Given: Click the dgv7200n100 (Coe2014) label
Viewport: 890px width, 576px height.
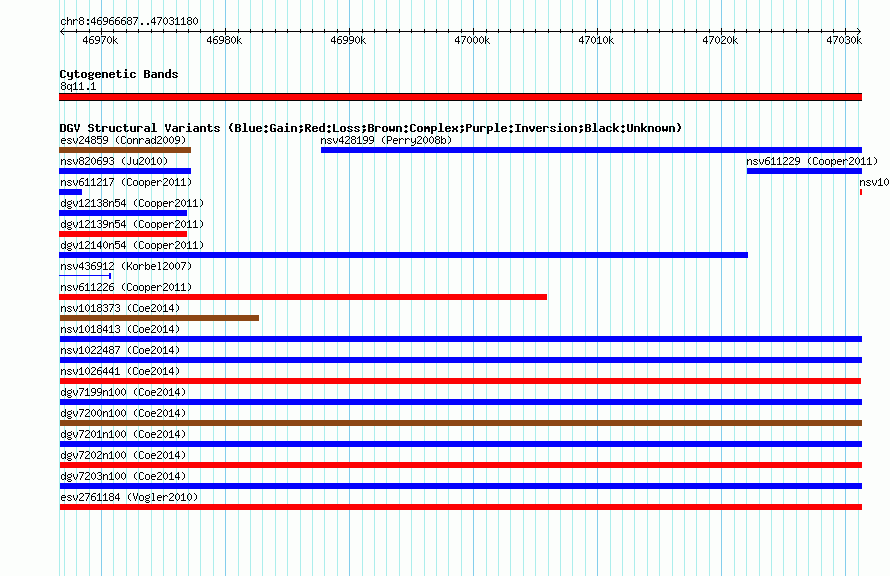Looking at the screenshot, I should [123, 413].
